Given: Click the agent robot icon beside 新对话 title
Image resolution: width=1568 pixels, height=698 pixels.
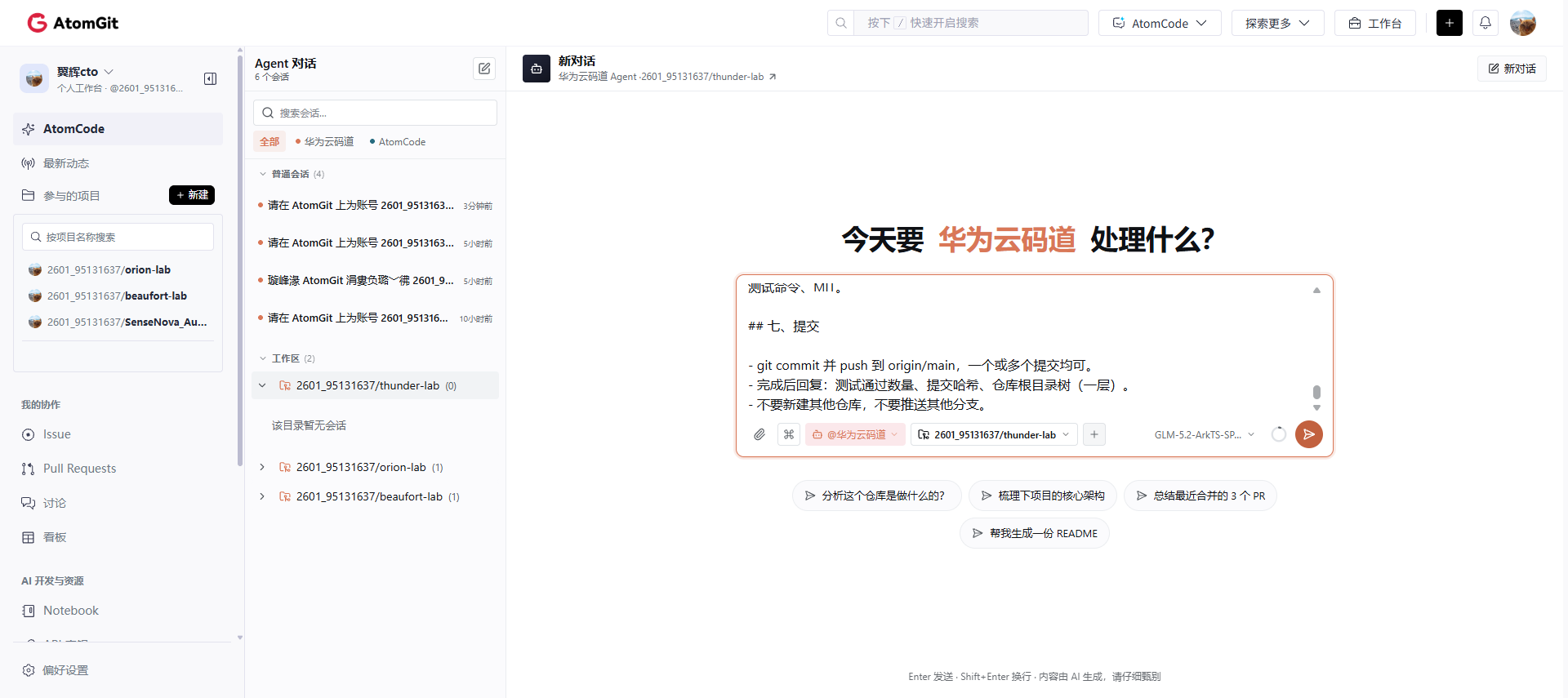Looking at the screenshot, I should point(537,69).
